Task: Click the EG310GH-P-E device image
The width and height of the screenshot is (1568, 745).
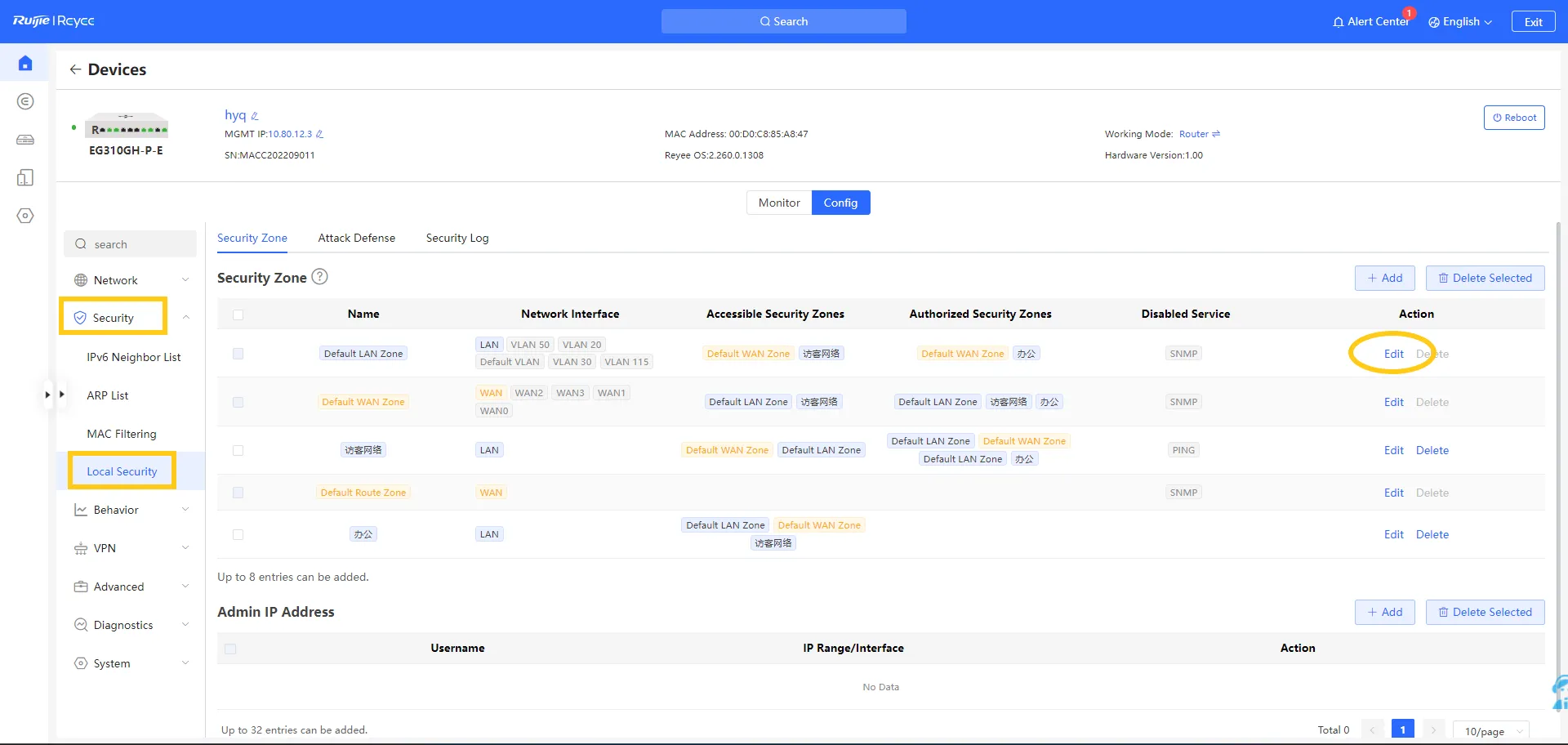Action: click(x=126, y=125)
